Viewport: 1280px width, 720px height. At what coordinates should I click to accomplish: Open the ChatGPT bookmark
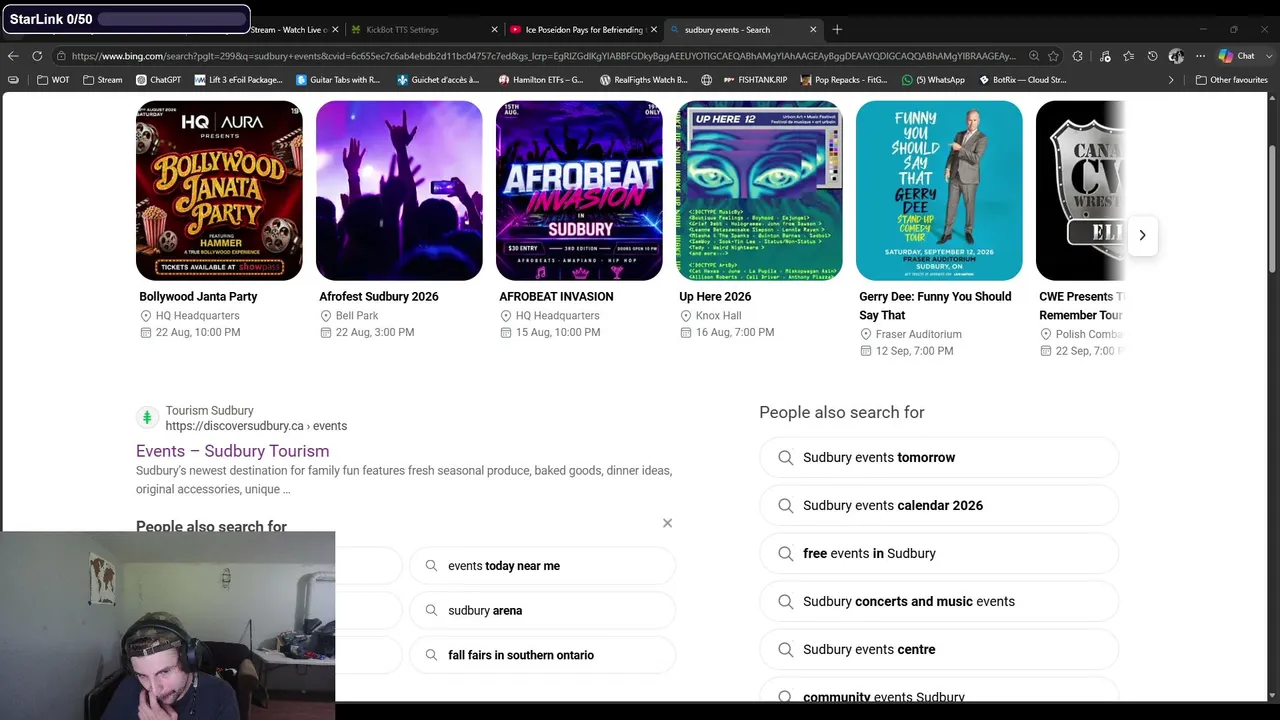(x=158, y=80)
